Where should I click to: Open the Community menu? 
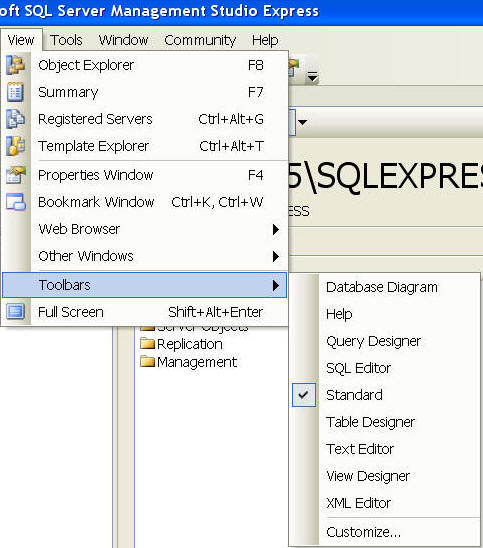point(200,40)
